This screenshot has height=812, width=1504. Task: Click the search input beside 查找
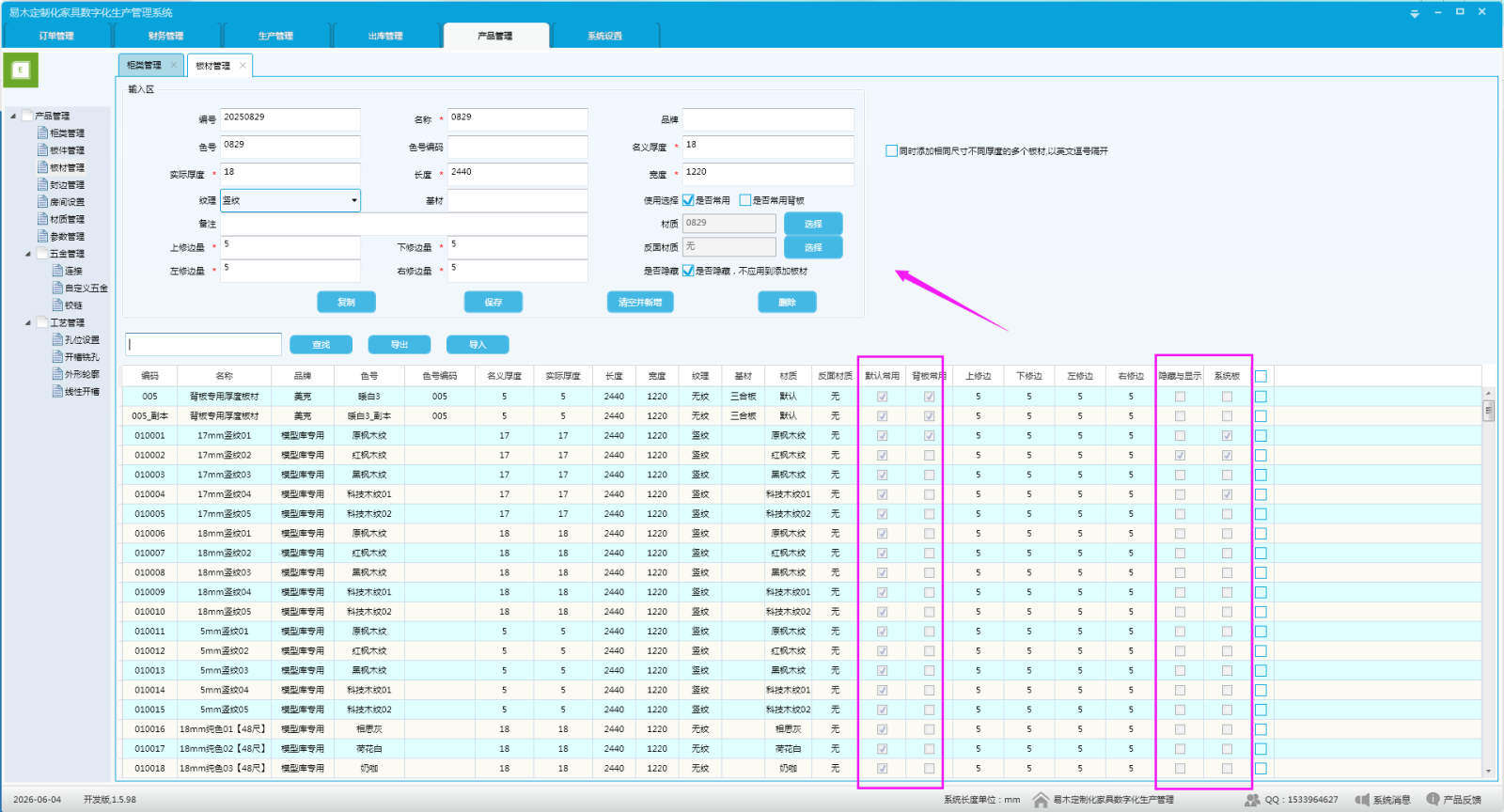point(204,344)
